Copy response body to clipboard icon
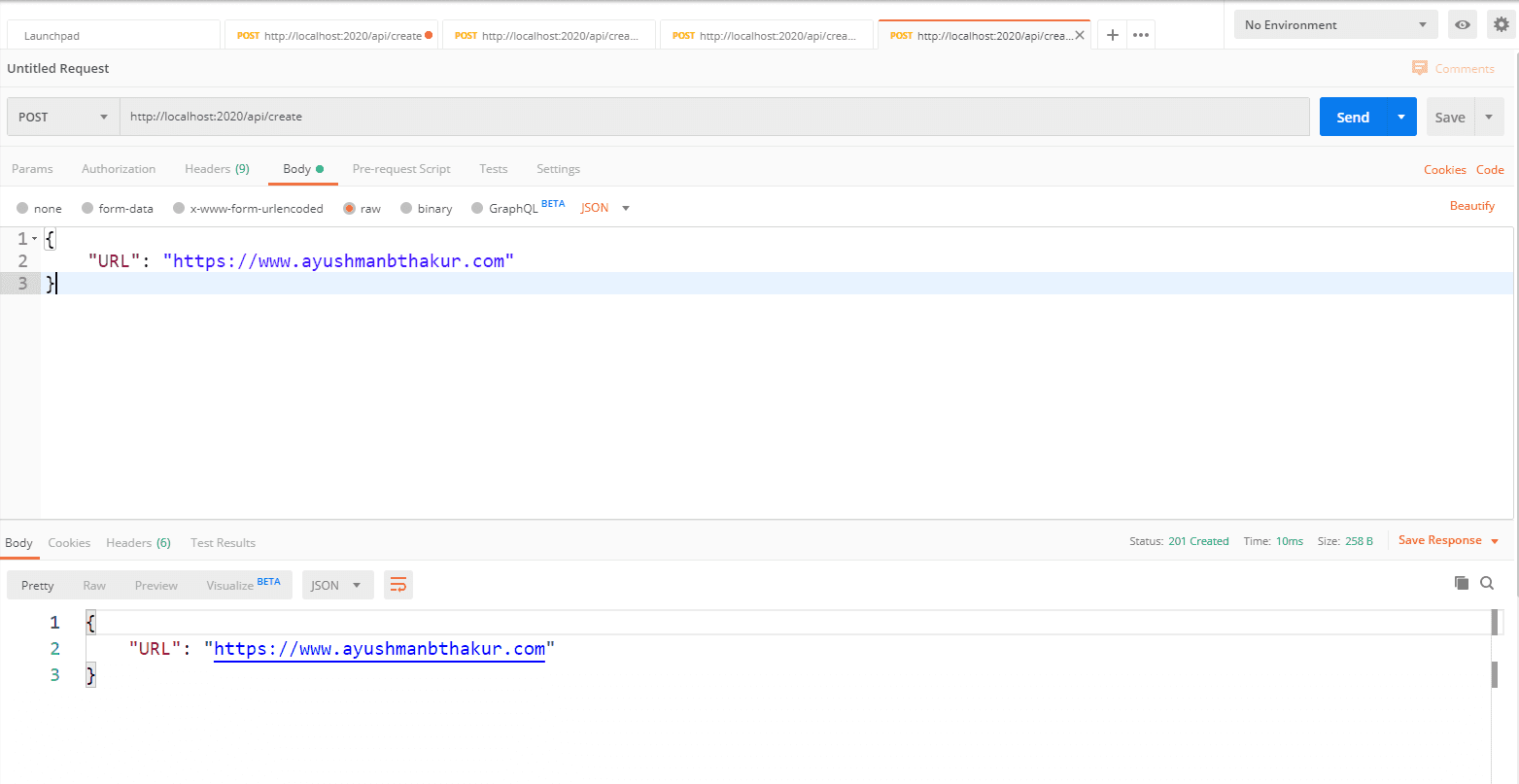The height and width of the screenshot is (784, 1519). click(1461, 583)
